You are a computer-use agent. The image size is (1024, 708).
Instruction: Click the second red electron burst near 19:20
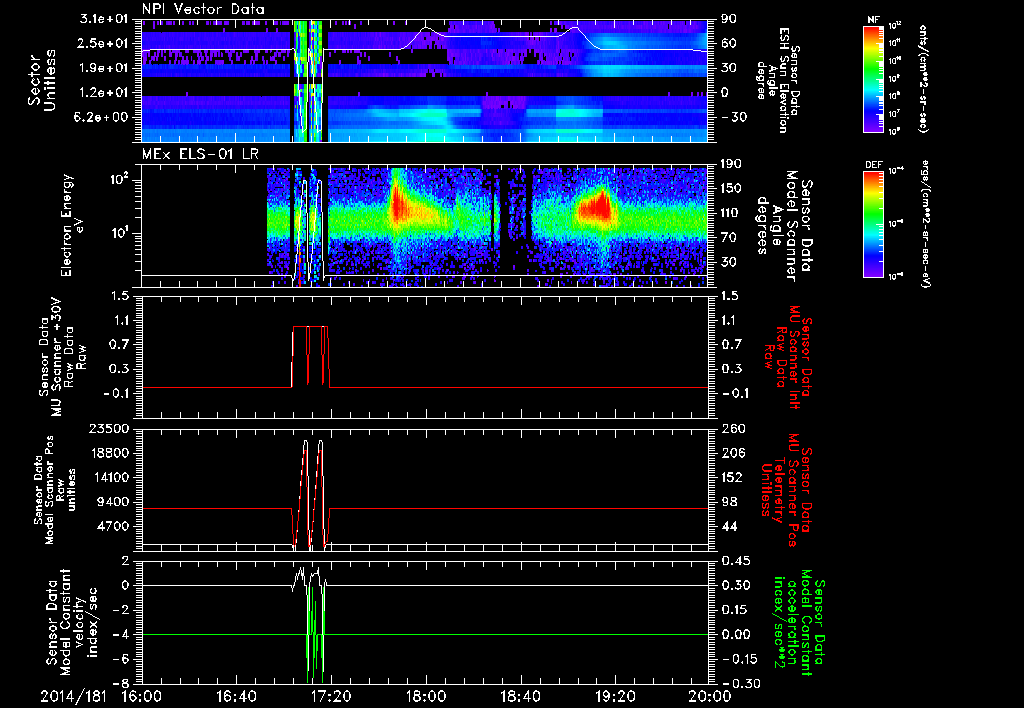[x=596, y=204]
